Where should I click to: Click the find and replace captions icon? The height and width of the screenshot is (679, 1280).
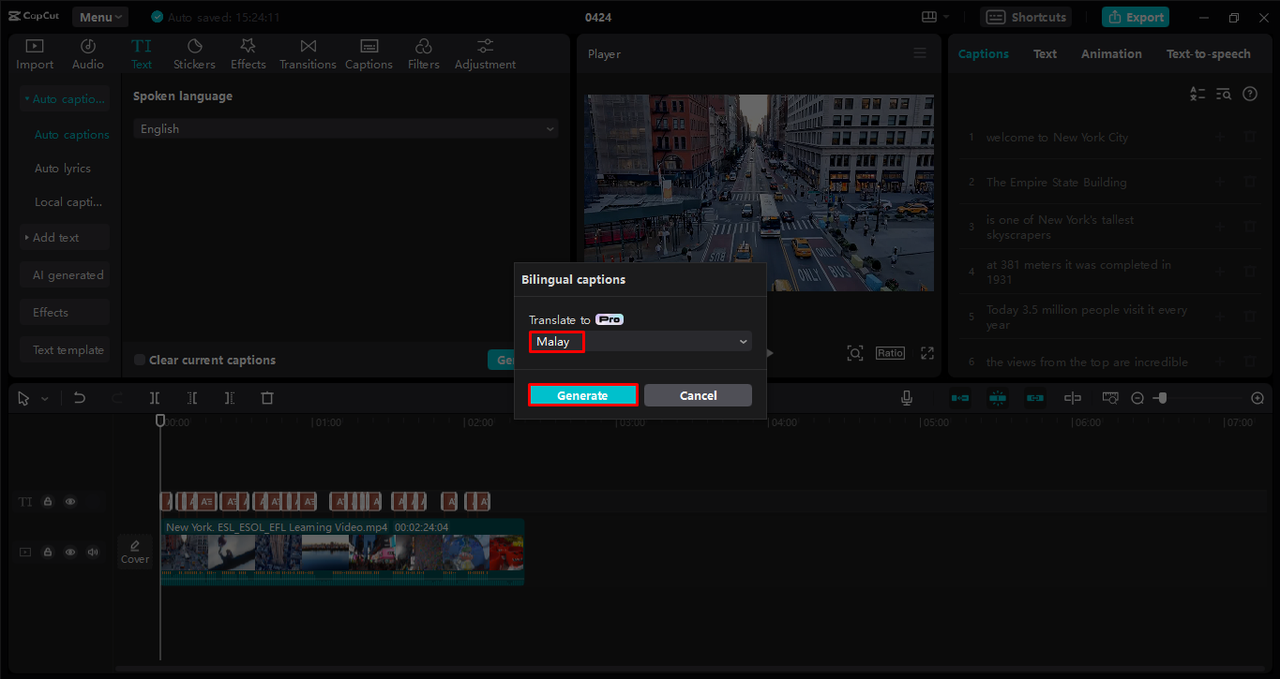(x=1224, y=94)
